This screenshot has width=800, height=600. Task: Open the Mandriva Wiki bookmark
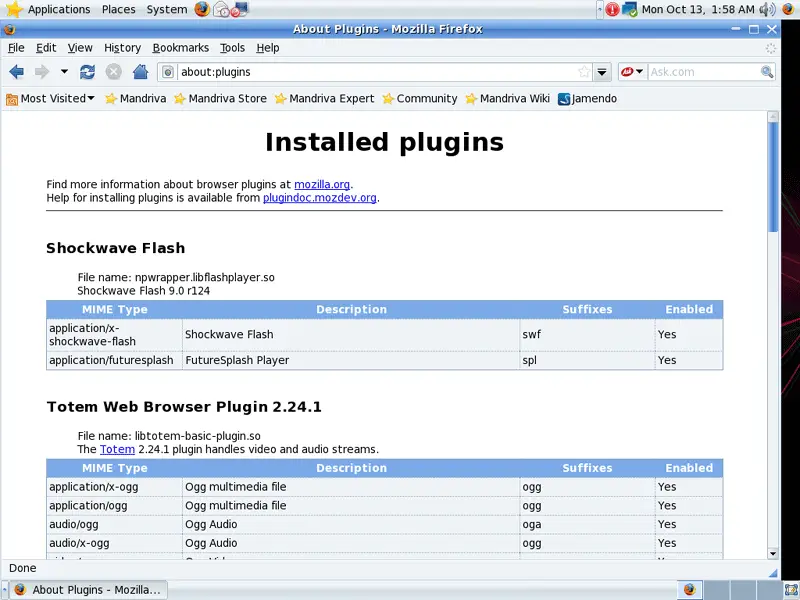(508, 98)
